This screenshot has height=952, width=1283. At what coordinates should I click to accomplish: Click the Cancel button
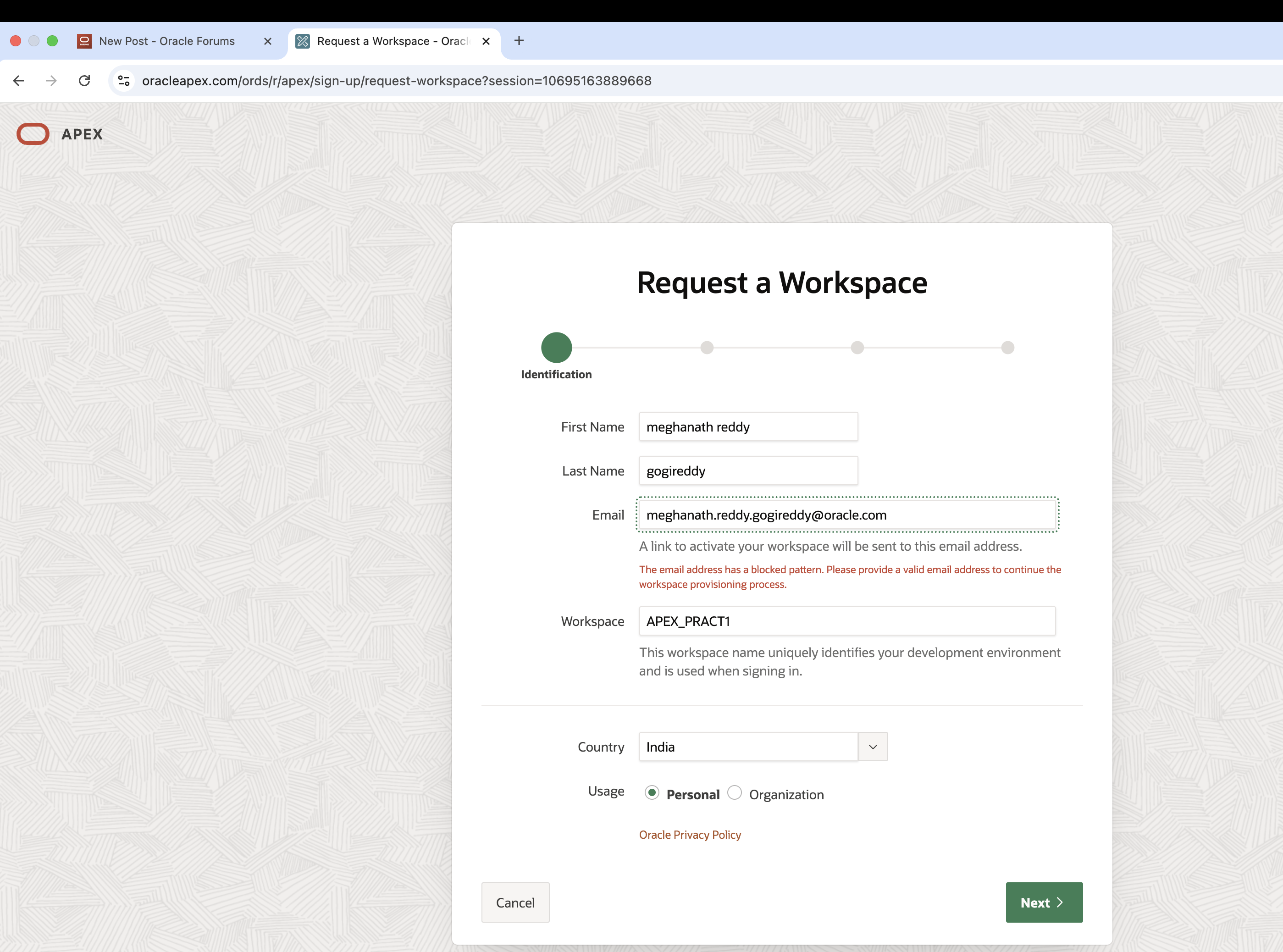tap(515, 902)
